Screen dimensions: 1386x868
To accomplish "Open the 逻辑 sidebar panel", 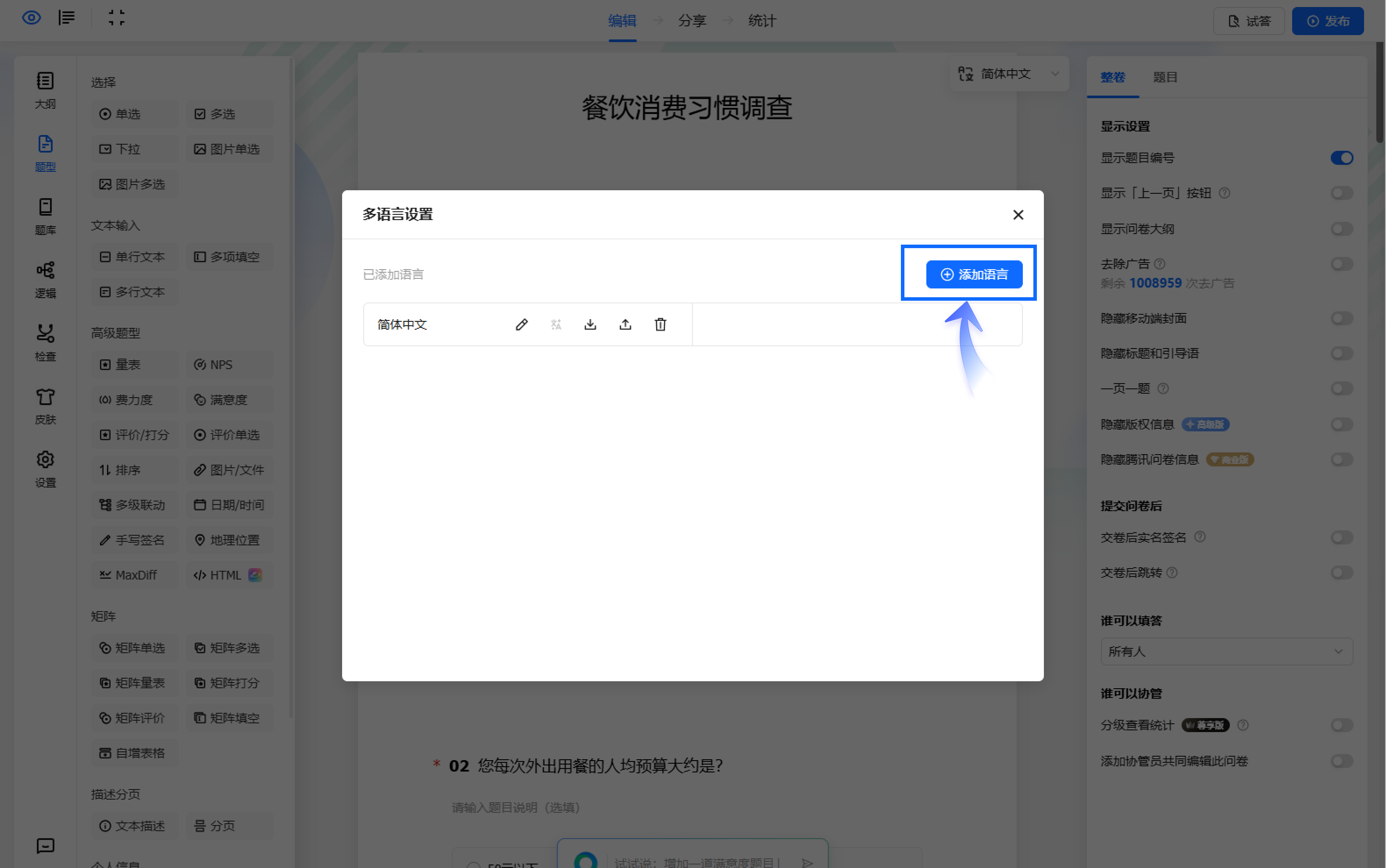I will pyautogui.click(x=45, y=280).
